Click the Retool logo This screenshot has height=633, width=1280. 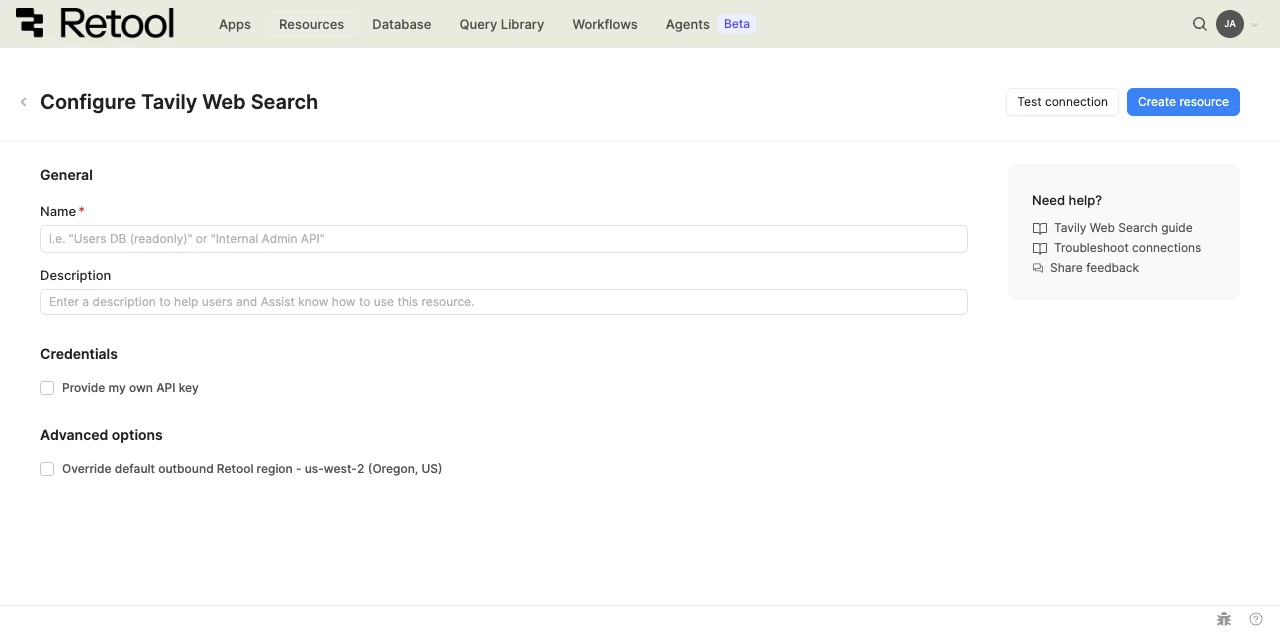click(x=95, y=23)
